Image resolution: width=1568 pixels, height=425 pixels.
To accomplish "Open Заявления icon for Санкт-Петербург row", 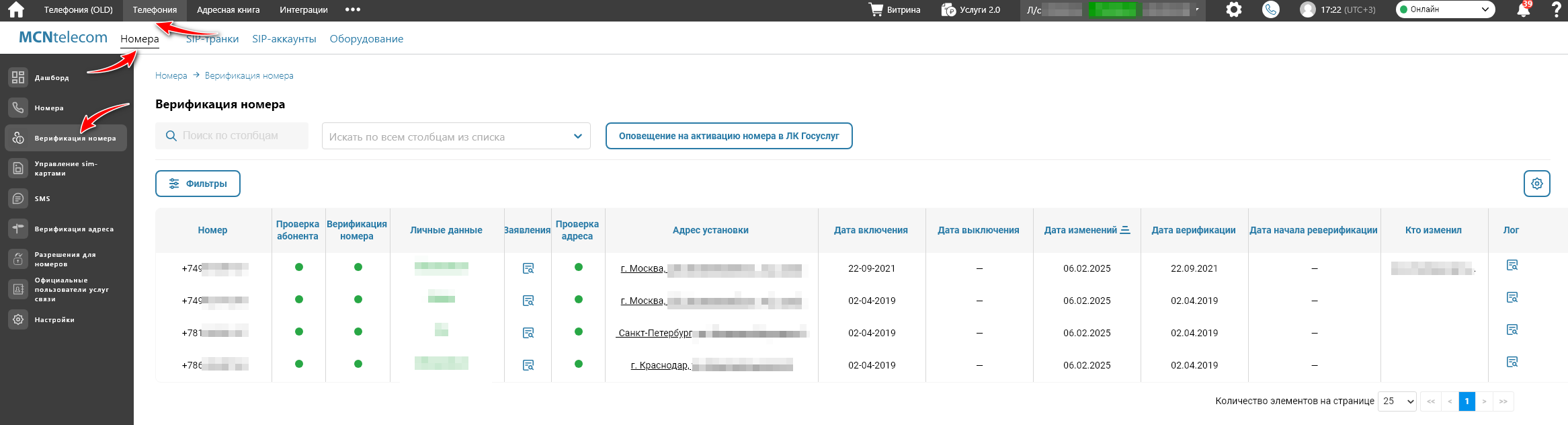I will click(528, 333).
